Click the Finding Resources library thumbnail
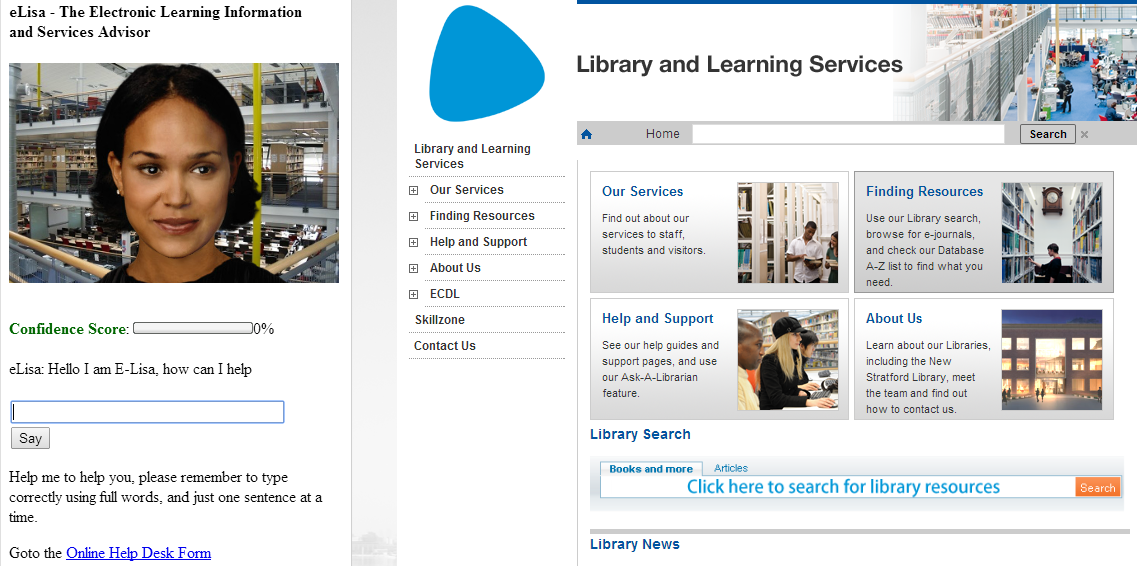The image size is (1137, 566). [x=1052, y=232]
